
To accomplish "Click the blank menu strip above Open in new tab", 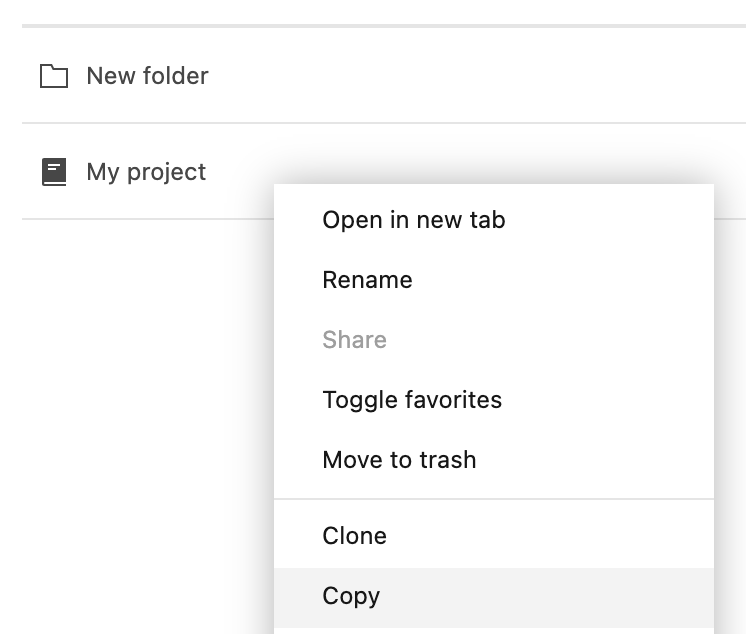I will pyautogui.click(x=494, y=192).
